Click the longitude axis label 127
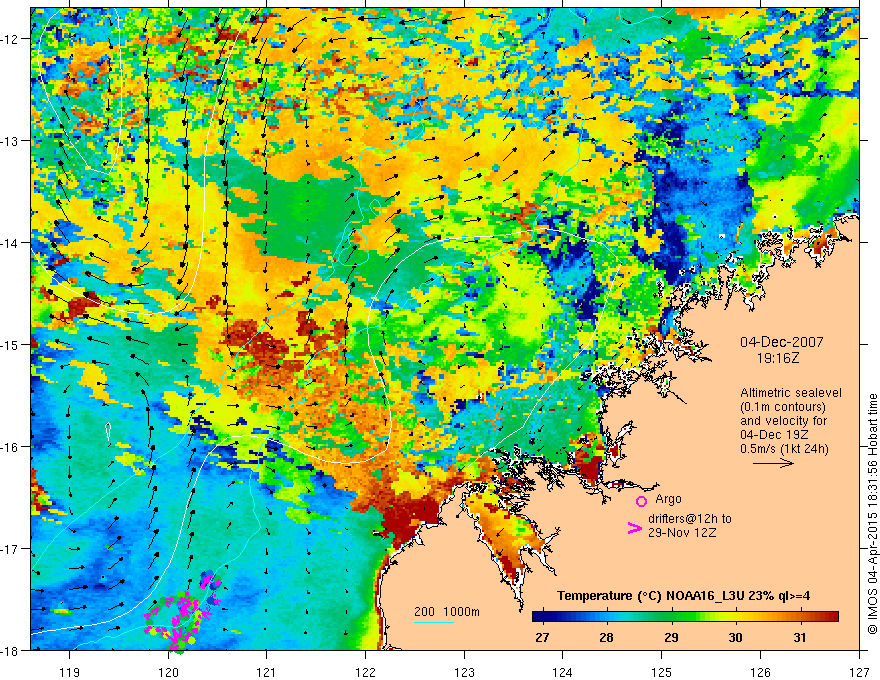The height and width of the screenshot is (680, 880). (859, 672)
